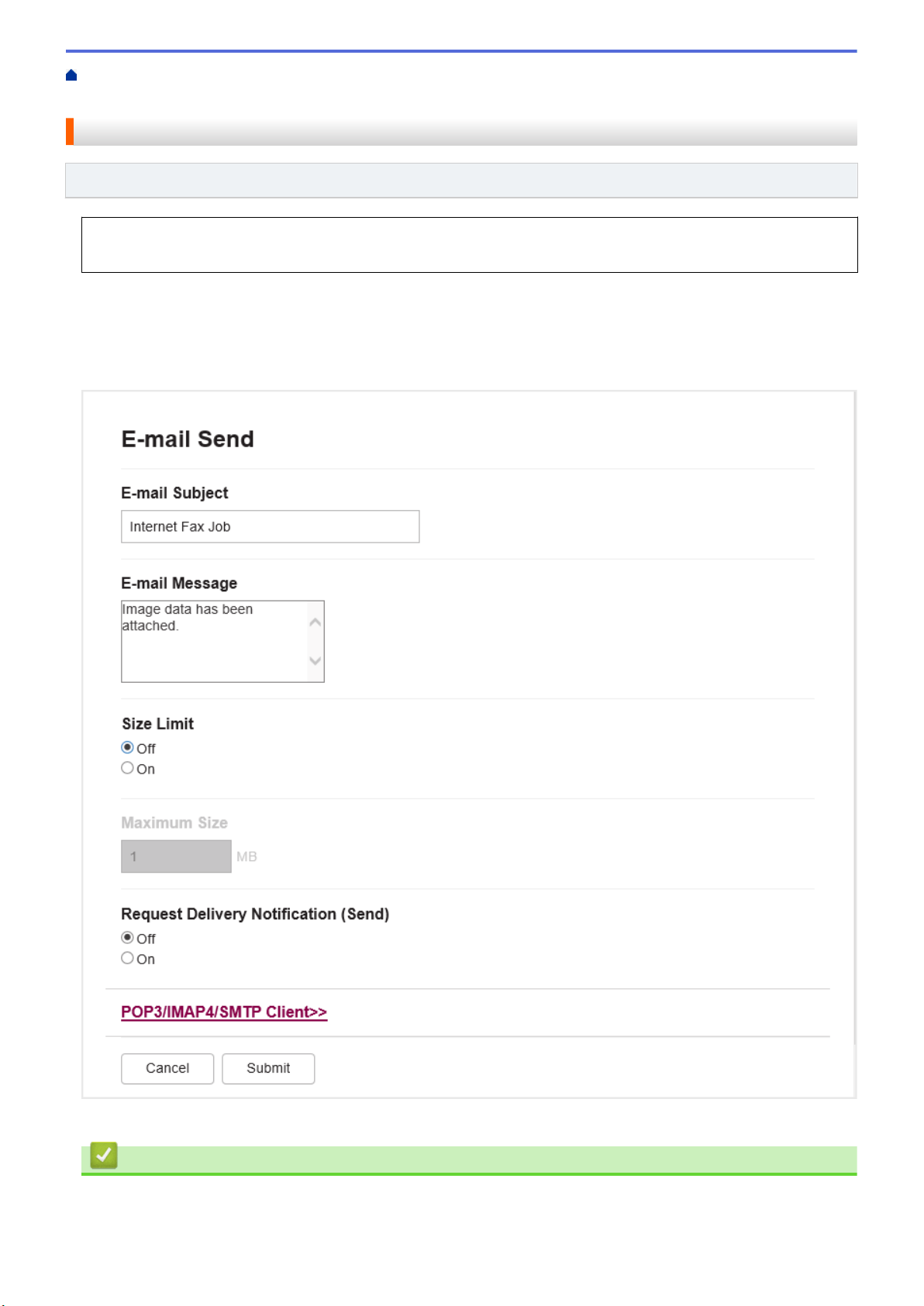Viewport: 924px width, 1306px height.
Task: Select Size Limit On radio button
Action: coord(127,768)
